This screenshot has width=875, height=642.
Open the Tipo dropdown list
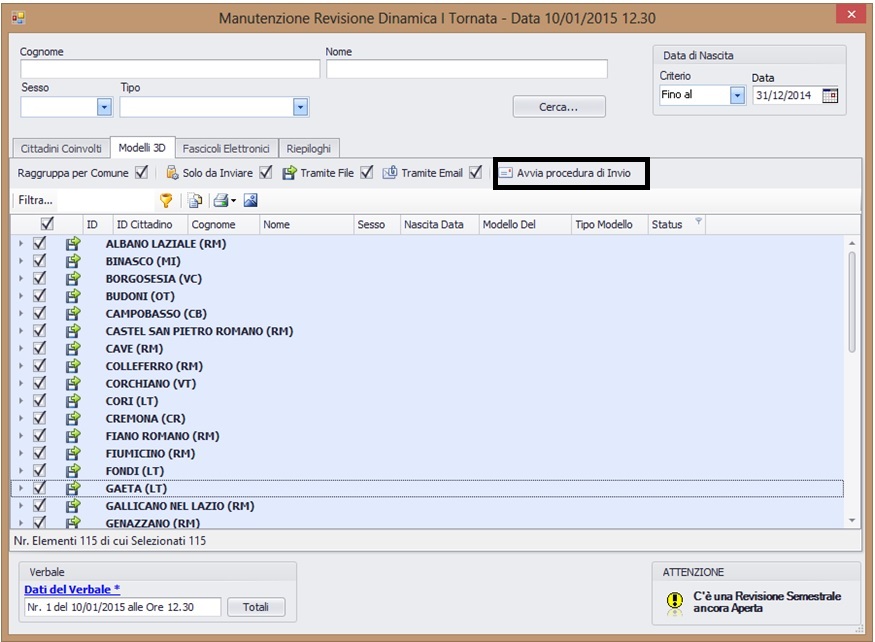coord(300,107)
